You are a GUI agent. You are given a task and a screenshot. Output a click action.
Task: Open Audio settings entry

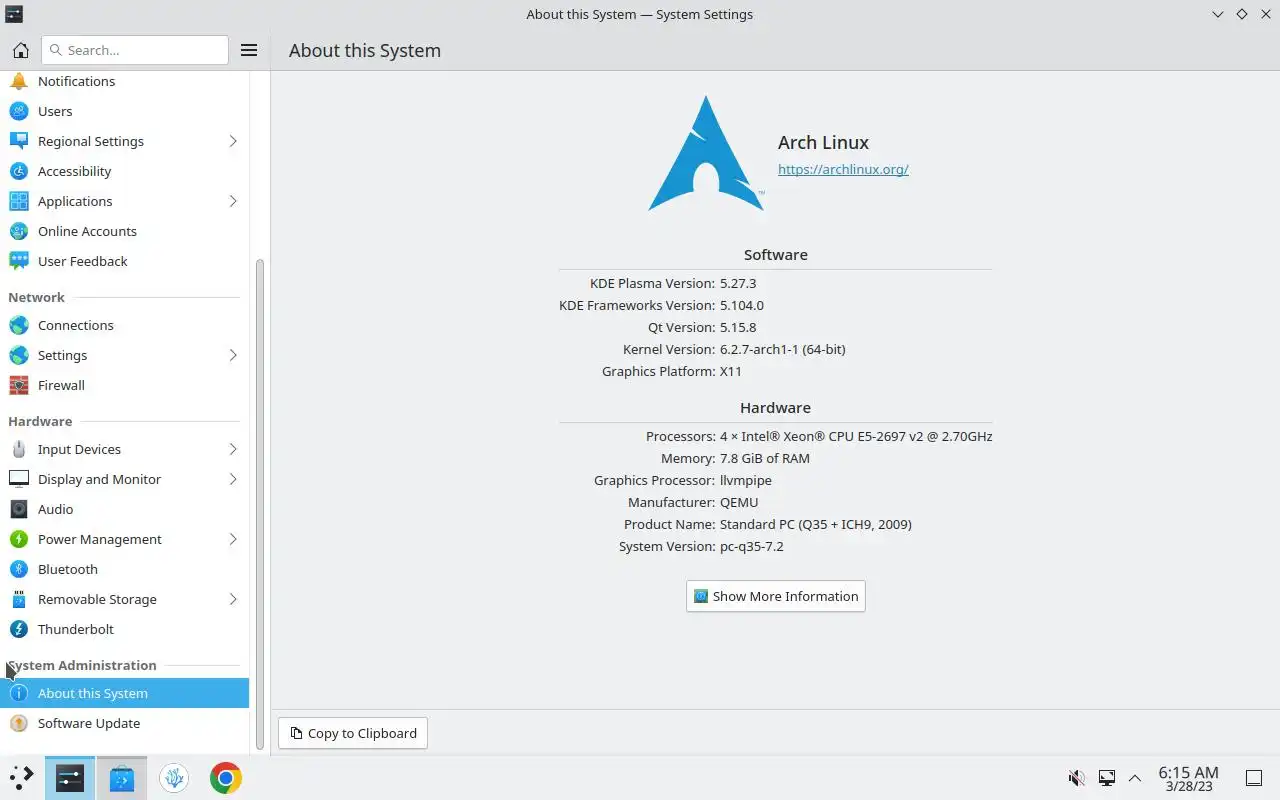click(124, 509)
